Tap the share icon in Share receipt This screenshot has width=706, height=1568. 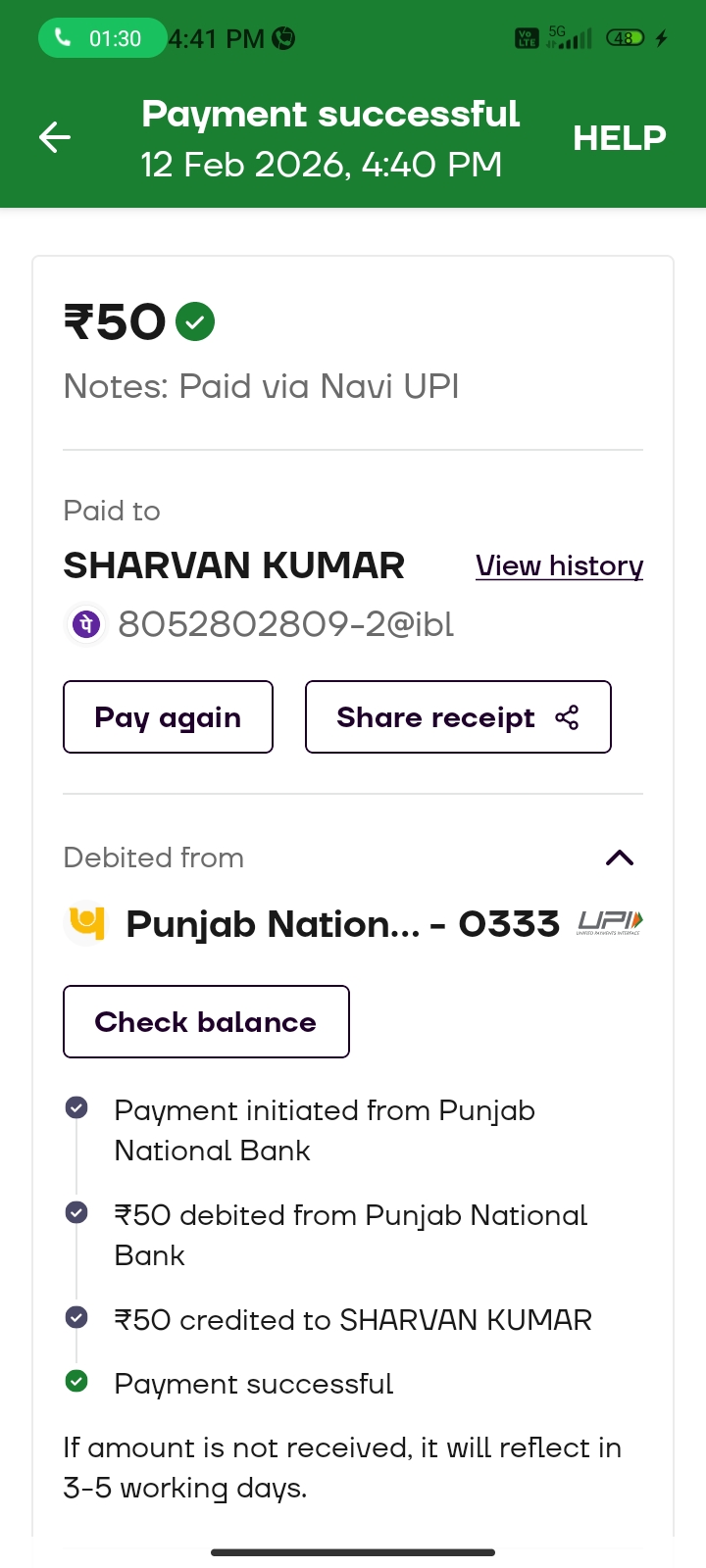pos(567,717)
